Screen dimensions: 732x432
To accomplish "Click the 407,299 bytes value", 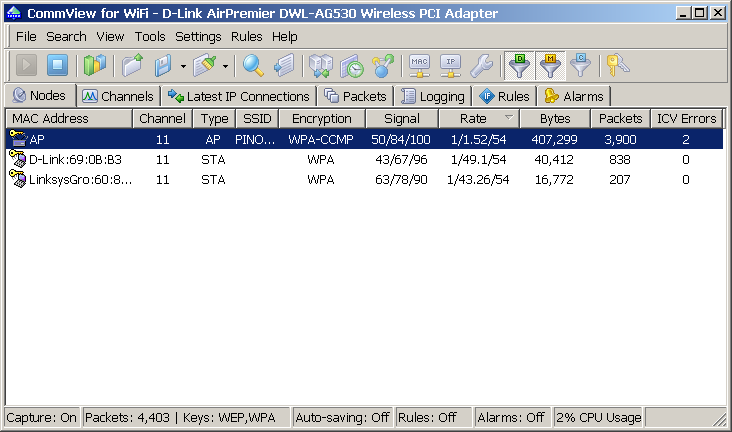I will click(554, 139).
